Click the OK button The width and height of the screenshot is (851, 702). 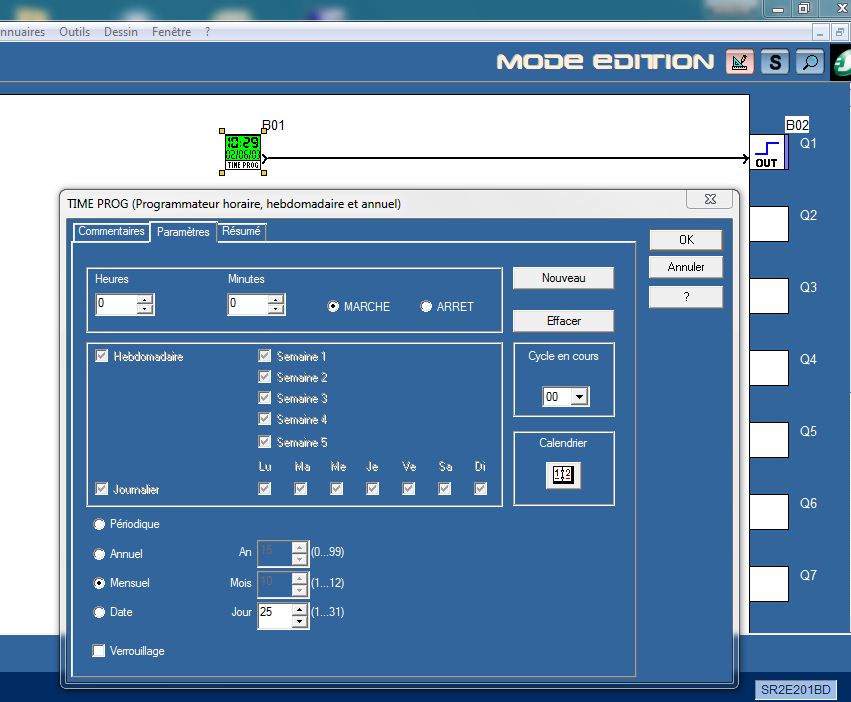pyautogui.click(x=686, y=239)
